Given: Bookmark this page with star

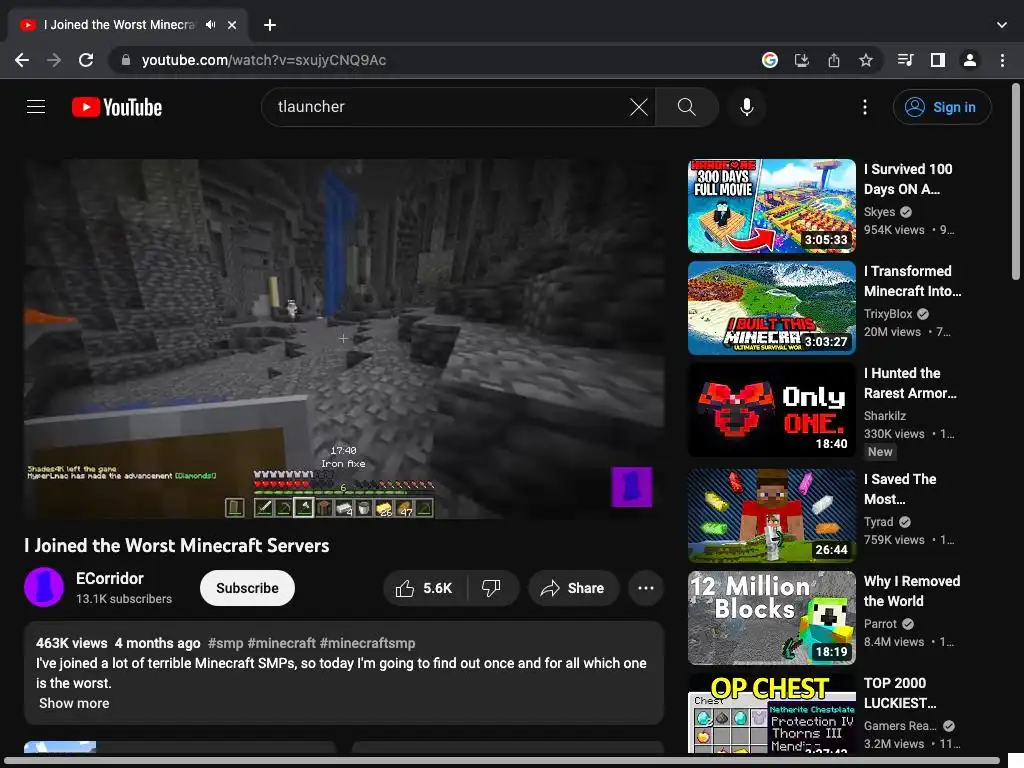Looking at the screenshot, I should tap(866, 60).
